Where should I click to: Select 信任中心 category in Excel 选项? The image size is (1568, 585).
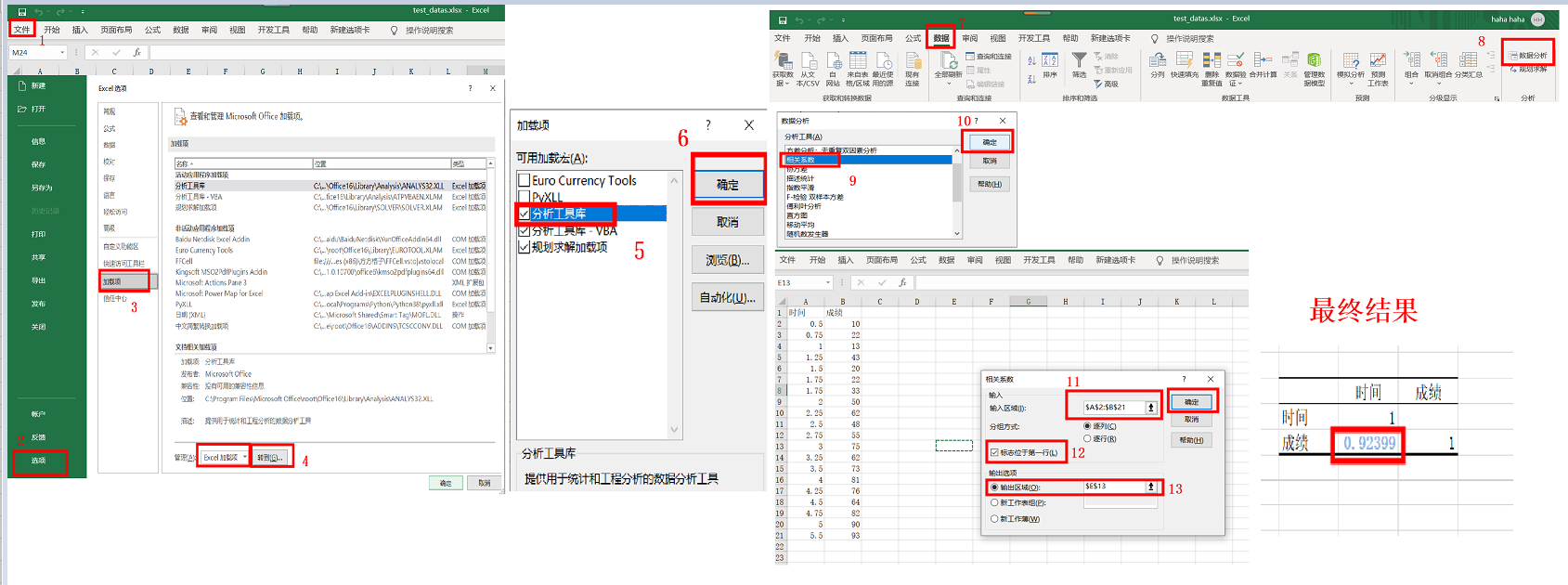coord(115,298)
